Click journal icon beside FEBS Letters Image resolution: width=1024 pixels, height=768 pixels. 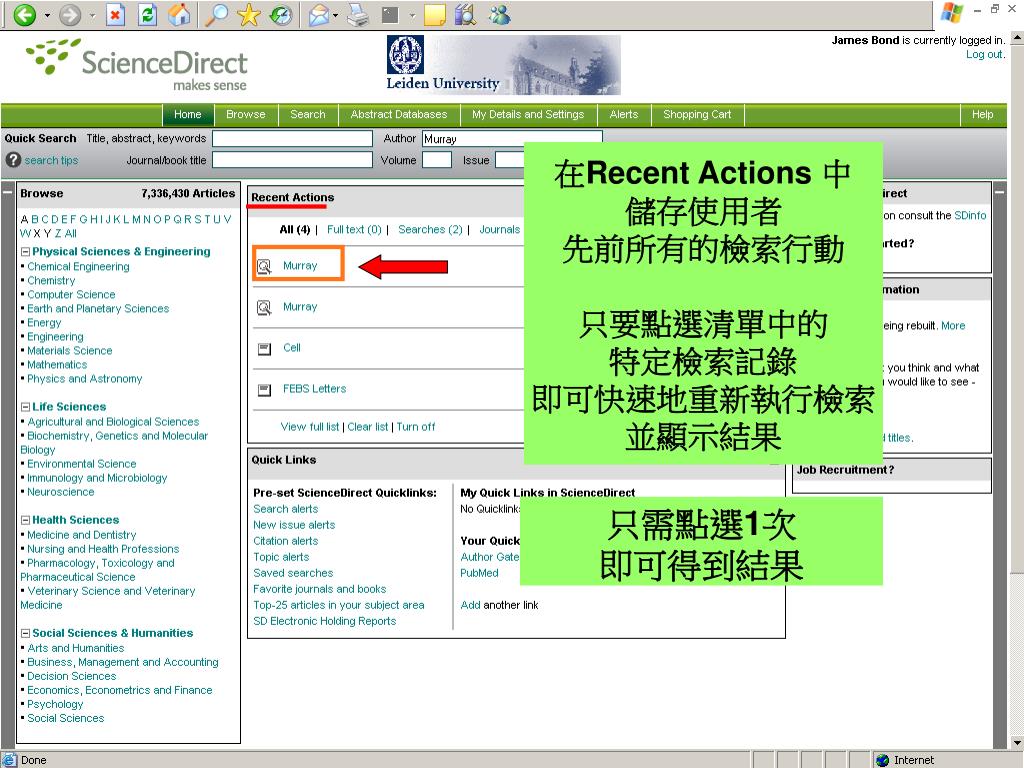pos(264,390)
